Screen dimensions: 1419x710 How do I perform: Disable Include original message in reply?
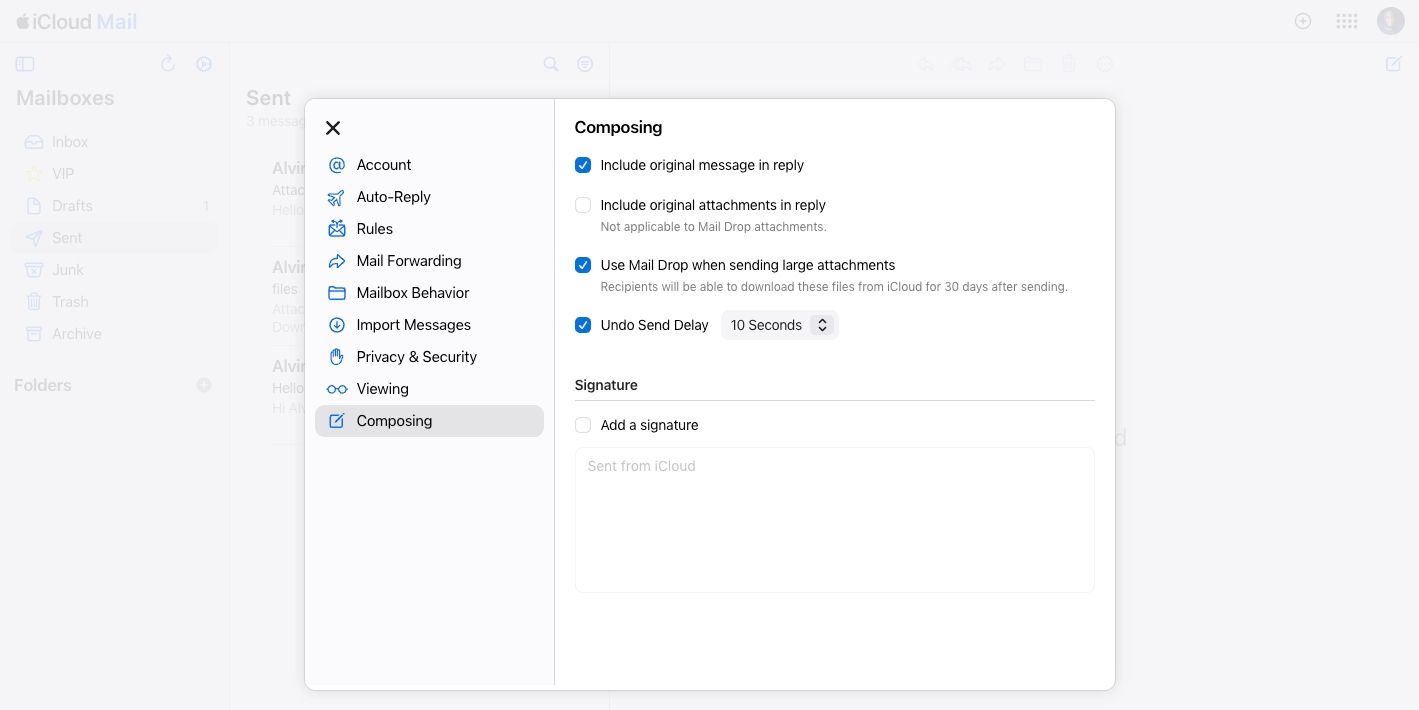[583, 165]
